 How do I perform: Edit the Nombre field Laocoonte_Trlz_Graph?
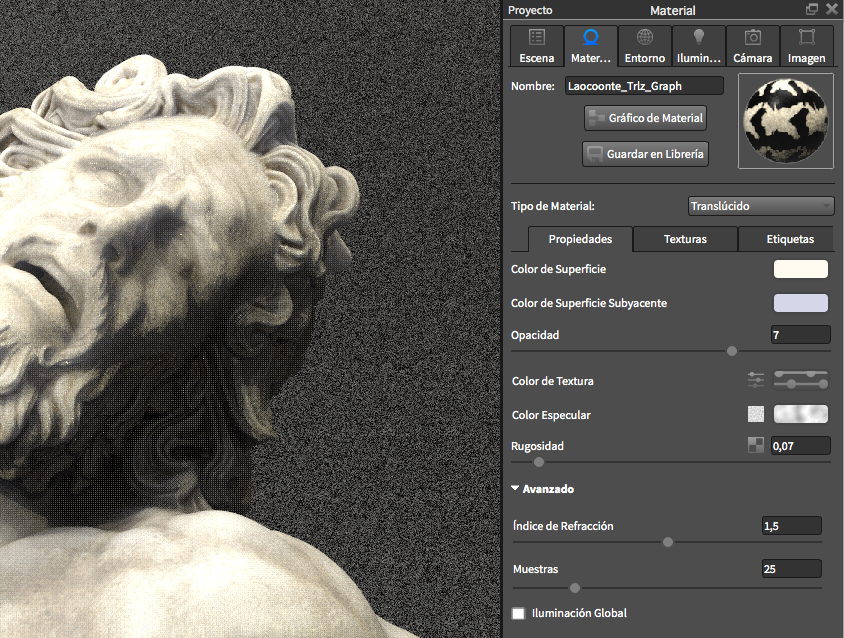(x=644, y=86)
